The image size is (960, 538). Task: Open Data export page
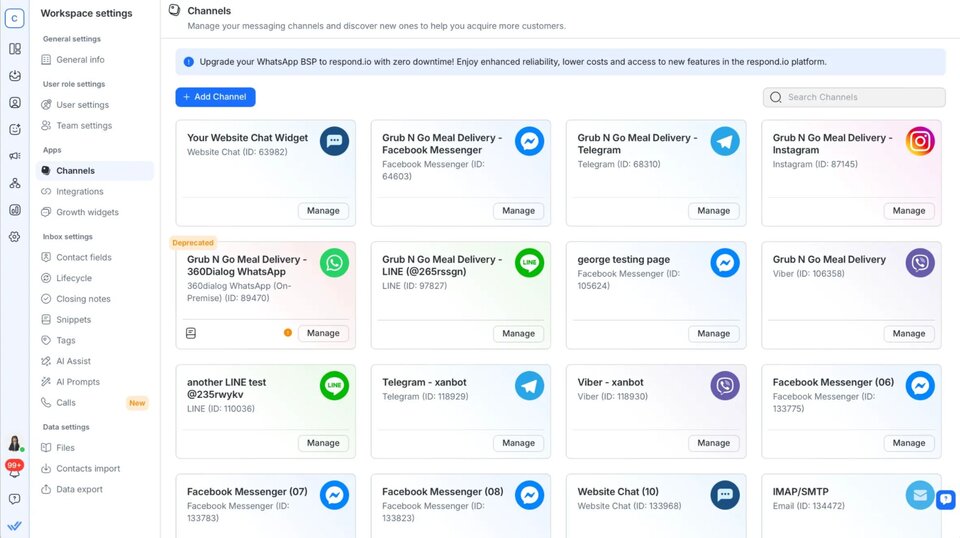95,489
